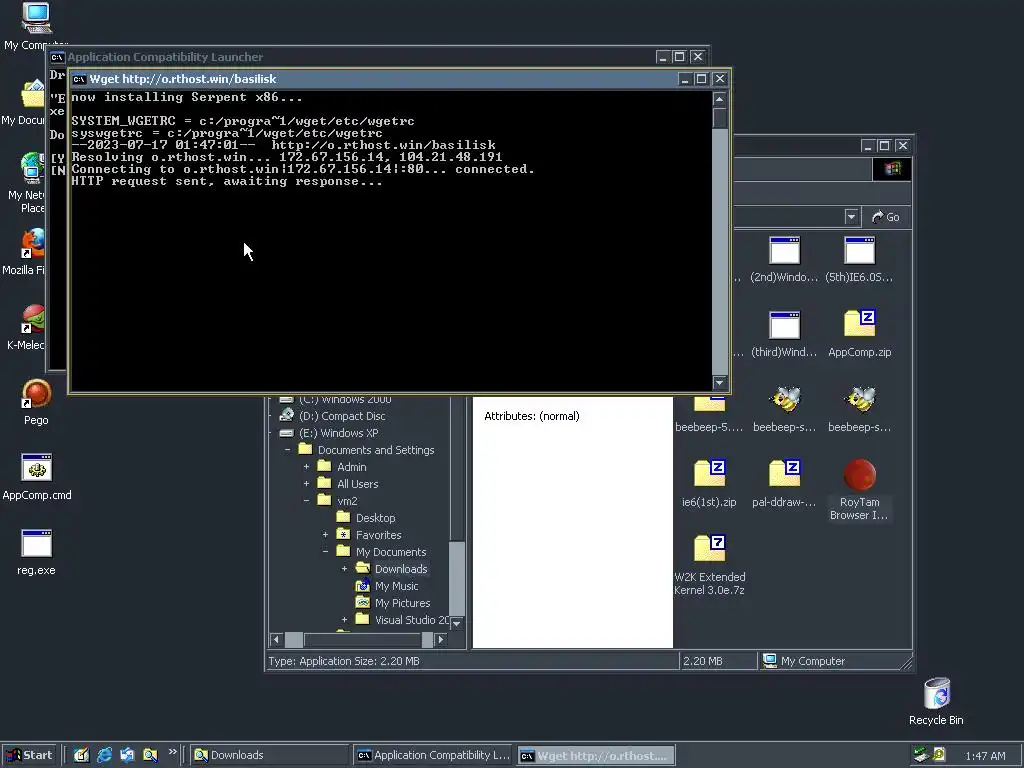
Task: Select the All Users folder label
Action: coord(357,484)
